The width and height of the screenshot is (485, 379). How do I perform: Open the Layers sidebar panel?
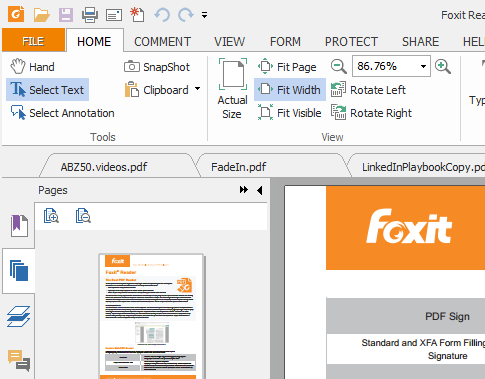click(x=19, y=317)
